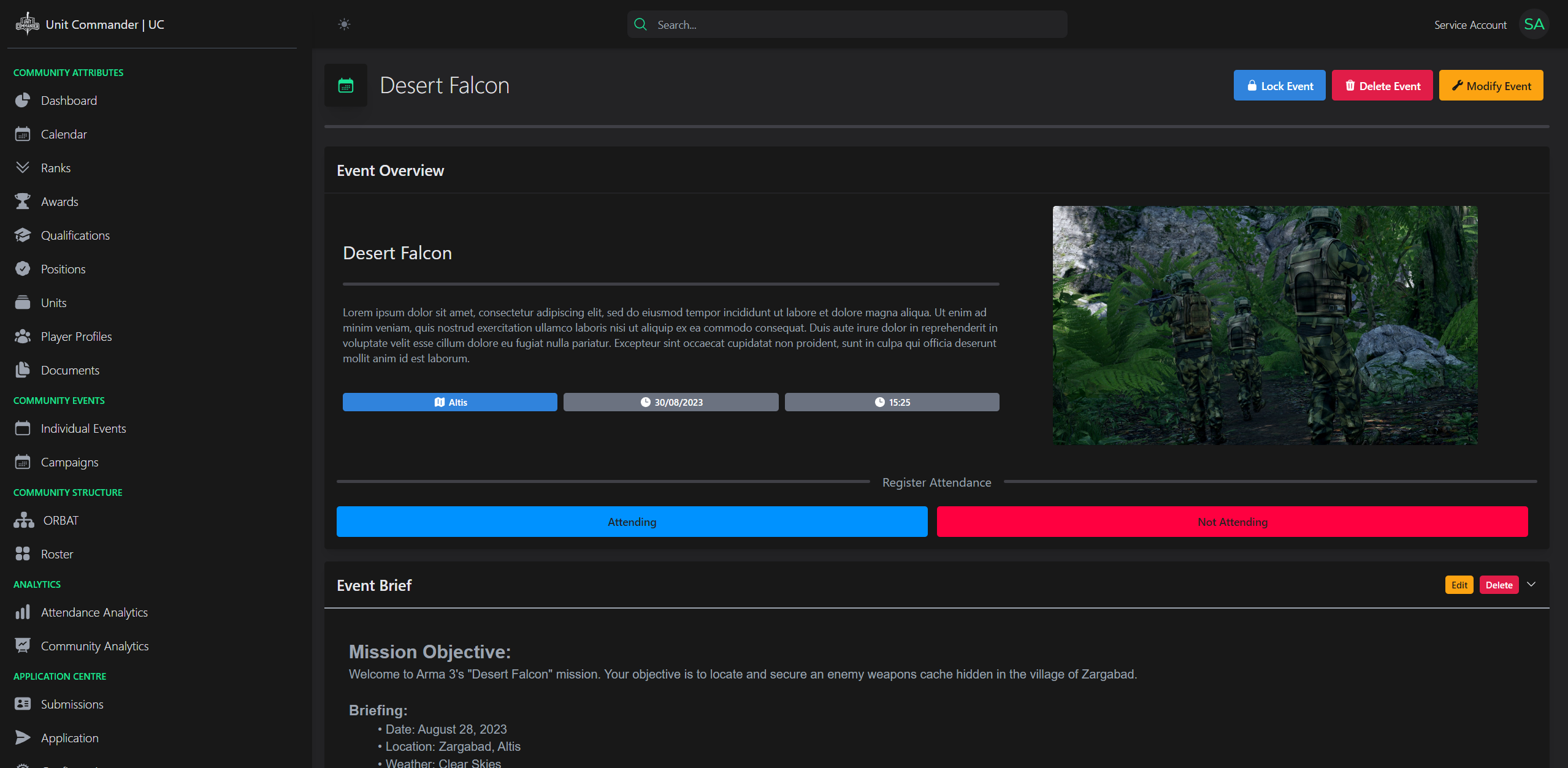This screenshot has height=768, width=1568.
Task: Click the Ranks chevron icon in sidebar
Action: [23, 167]
